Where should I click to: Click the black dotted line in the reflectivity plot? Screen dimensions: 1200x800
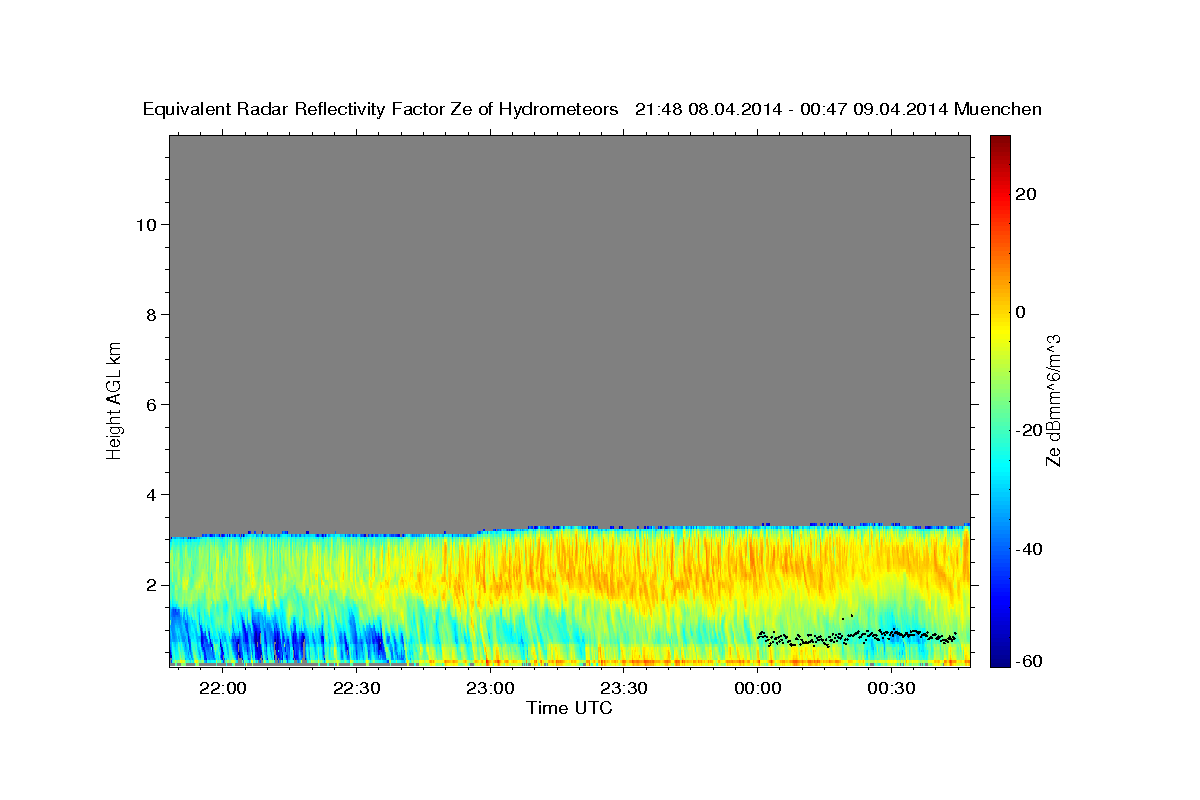tap(858, 636)
